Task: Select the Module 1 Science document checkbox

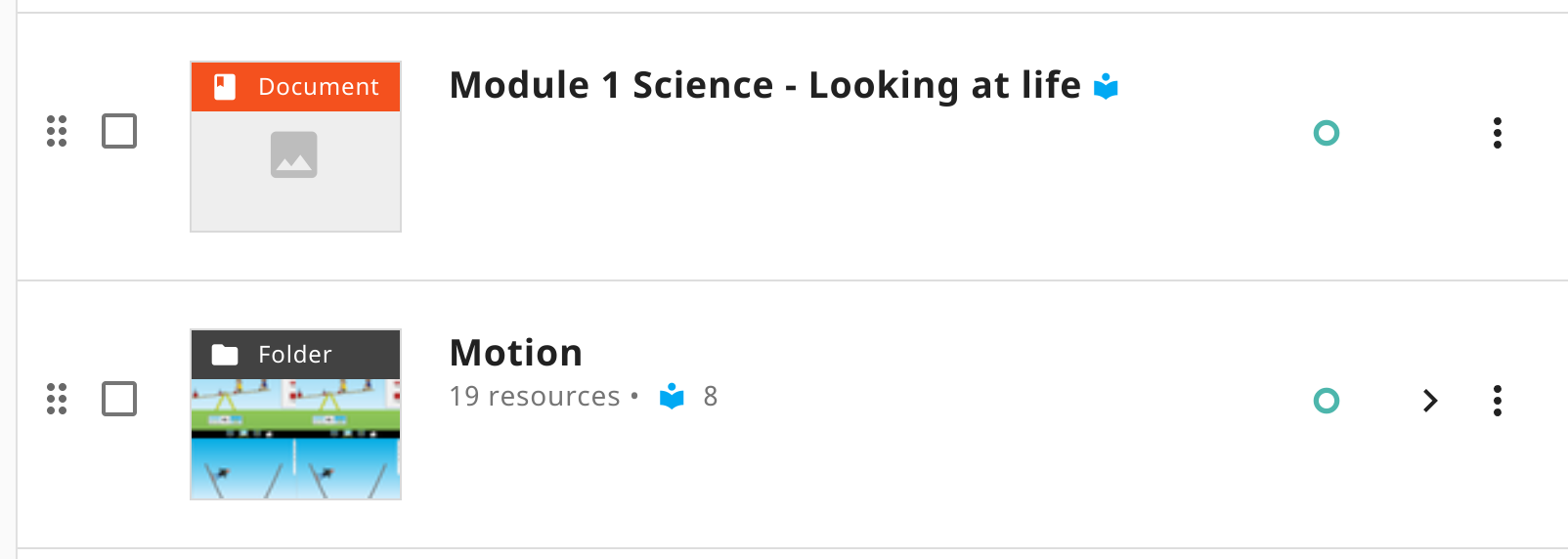Action: pyautogui.click(x=119, y=131)
